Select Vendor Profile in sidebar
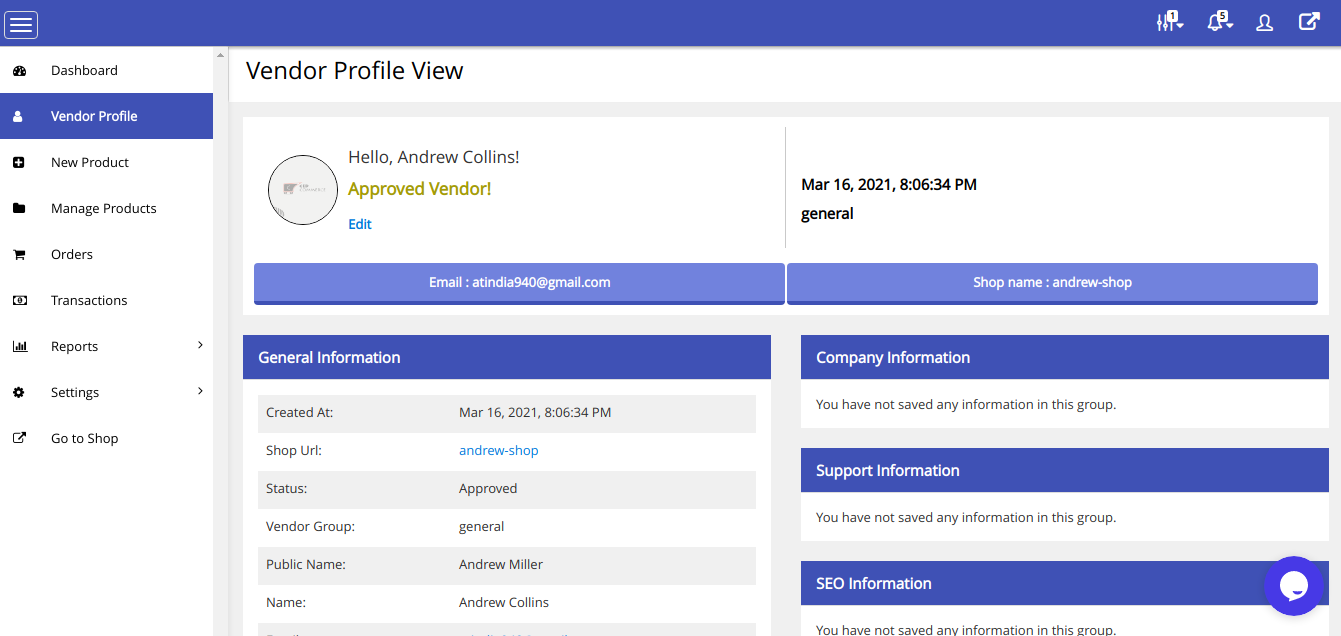 pyautogui.click(x=94, y=116)
